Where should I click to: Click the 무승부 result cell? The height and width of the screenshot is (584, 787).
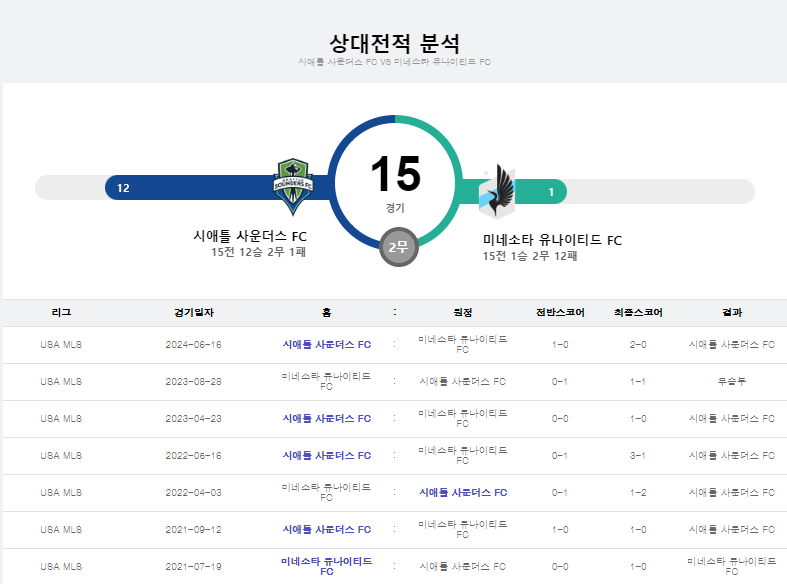pos(732,381)
